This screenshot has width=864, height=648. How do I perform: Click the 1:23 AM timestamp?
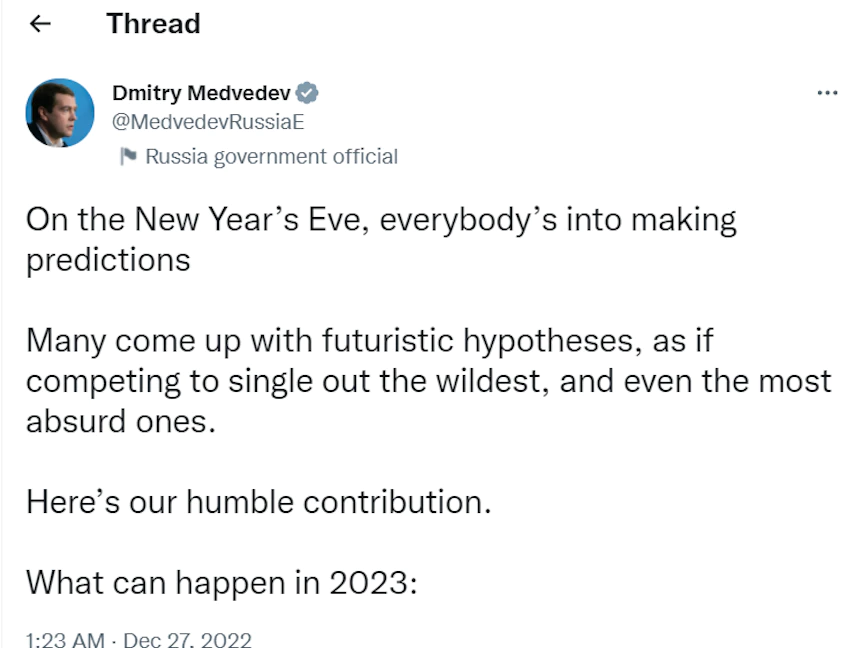[65, 639]
